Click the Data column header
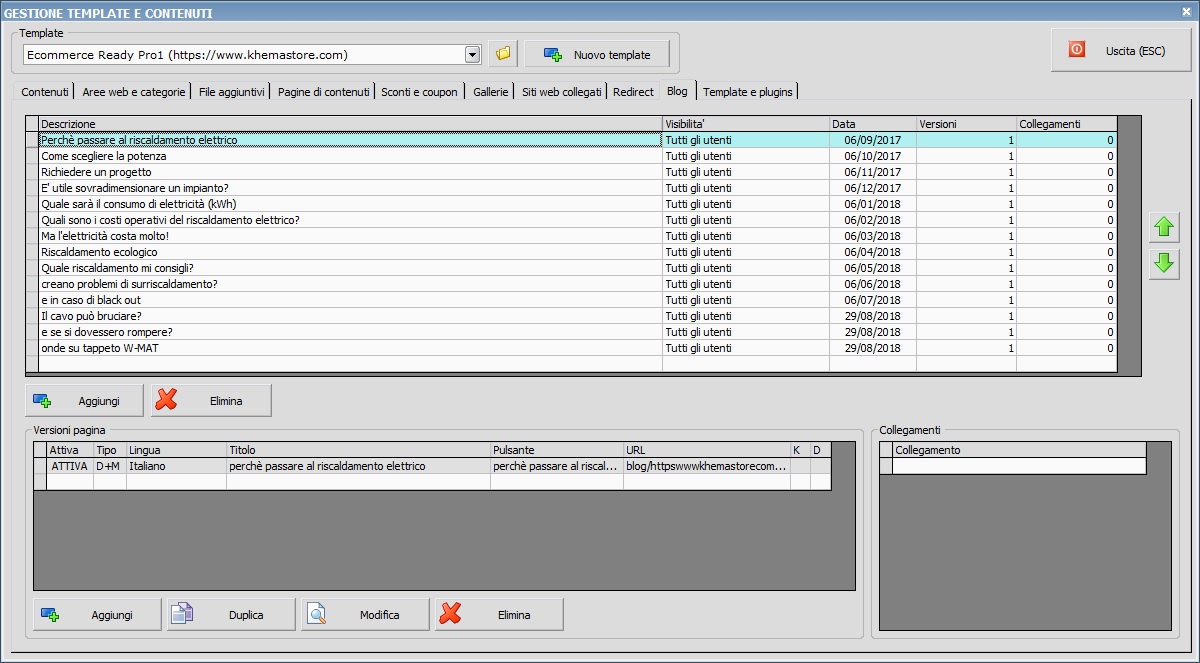The image size is (1200, 663). [873, 124]
